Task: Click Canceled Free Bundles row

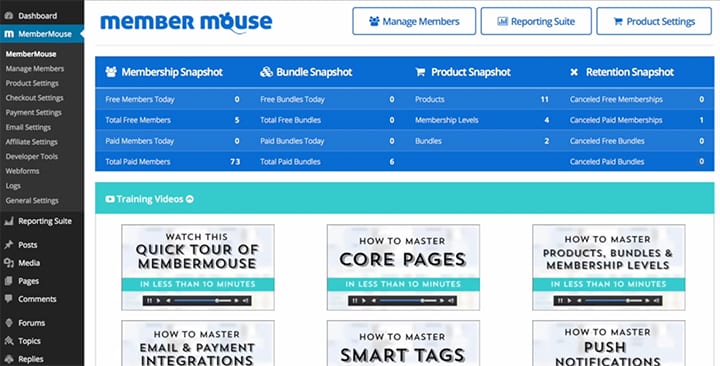Action: tap(637, 141)
